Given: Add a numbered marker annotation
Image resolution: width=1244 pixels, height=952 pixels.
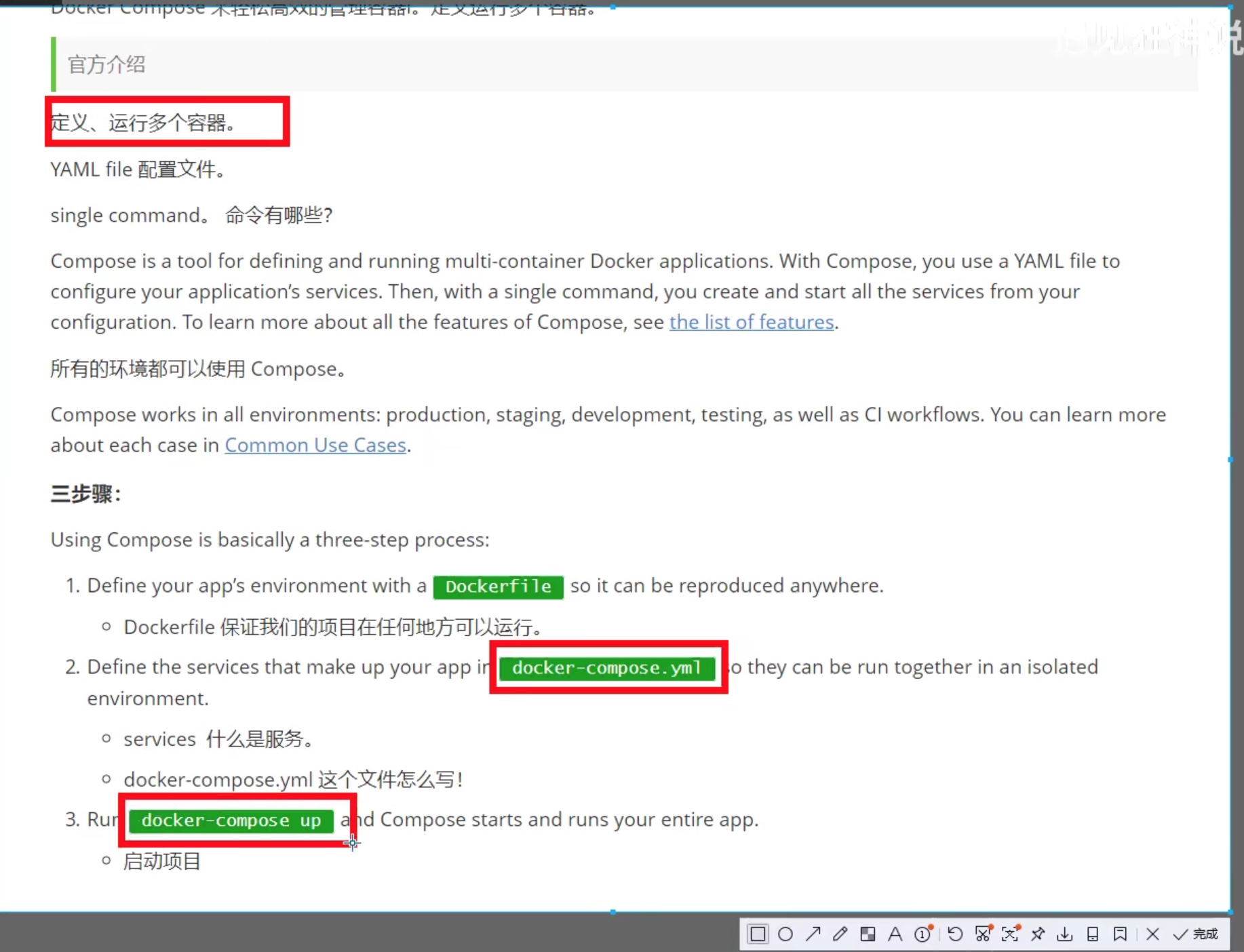Looking at the screenshot, I should pyautogui.click(x=923, y=934).
